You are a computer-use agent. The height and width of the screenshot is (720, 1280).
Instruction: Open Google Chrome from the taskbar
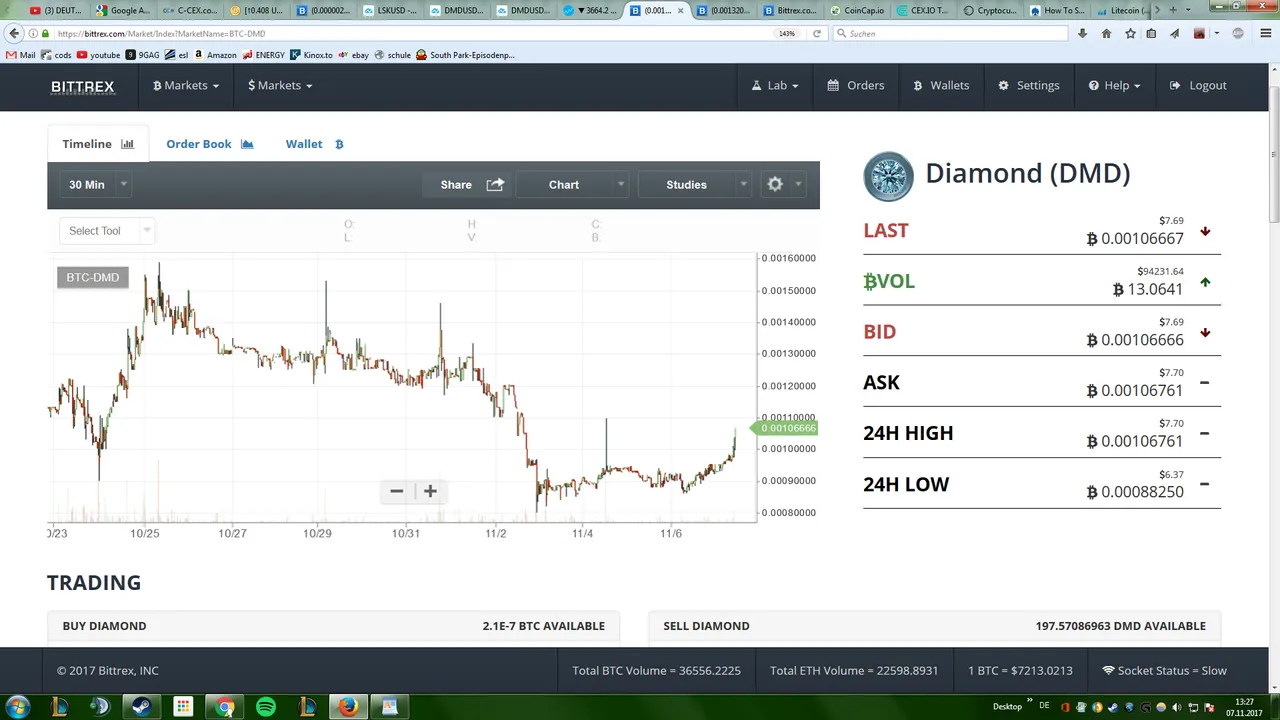[225, 707]
